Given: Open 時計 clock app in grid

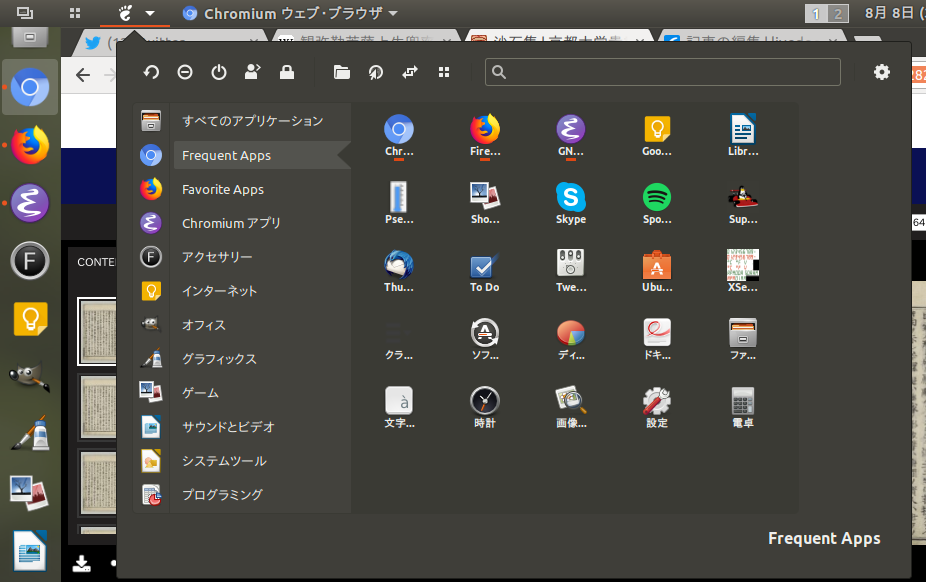Looking at the screenshot, I should click(x=485, y=407).
